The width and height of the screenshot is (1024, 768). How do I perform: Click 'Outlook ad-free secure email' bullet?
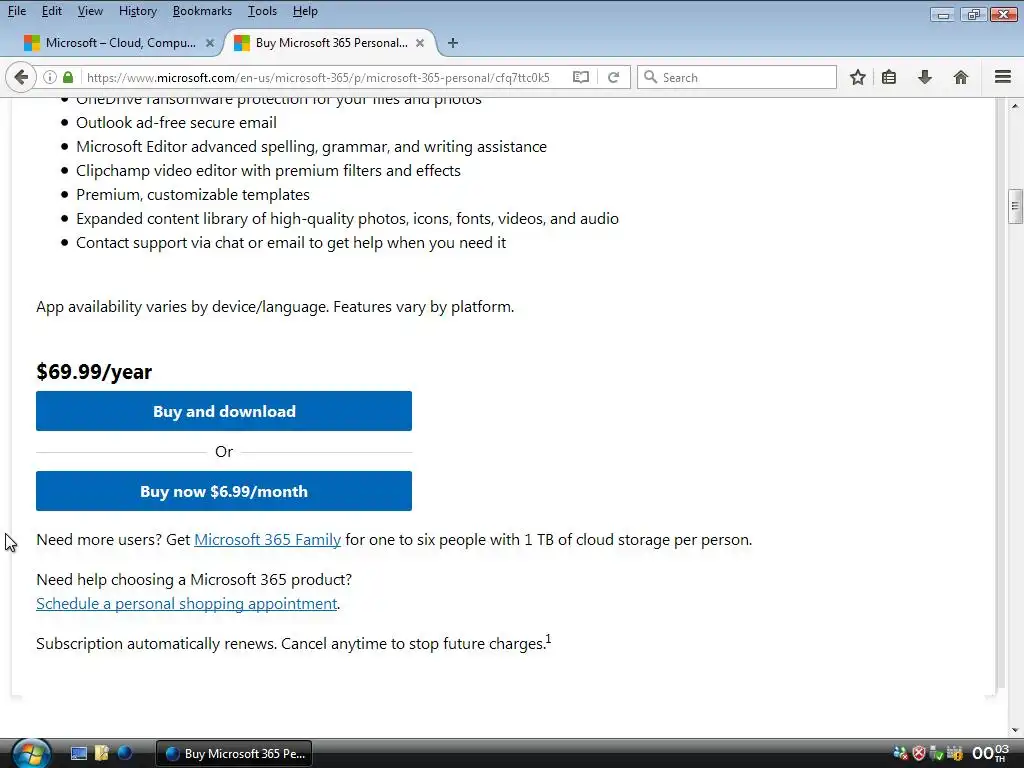pyautogui.click(x=176, y=122)
